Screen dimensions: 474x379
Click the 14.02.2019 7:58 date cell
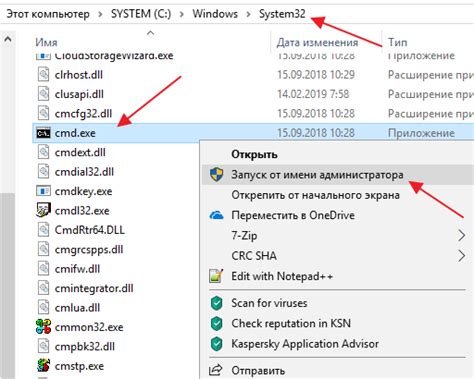pyautogui.click(x=313, y=94)
